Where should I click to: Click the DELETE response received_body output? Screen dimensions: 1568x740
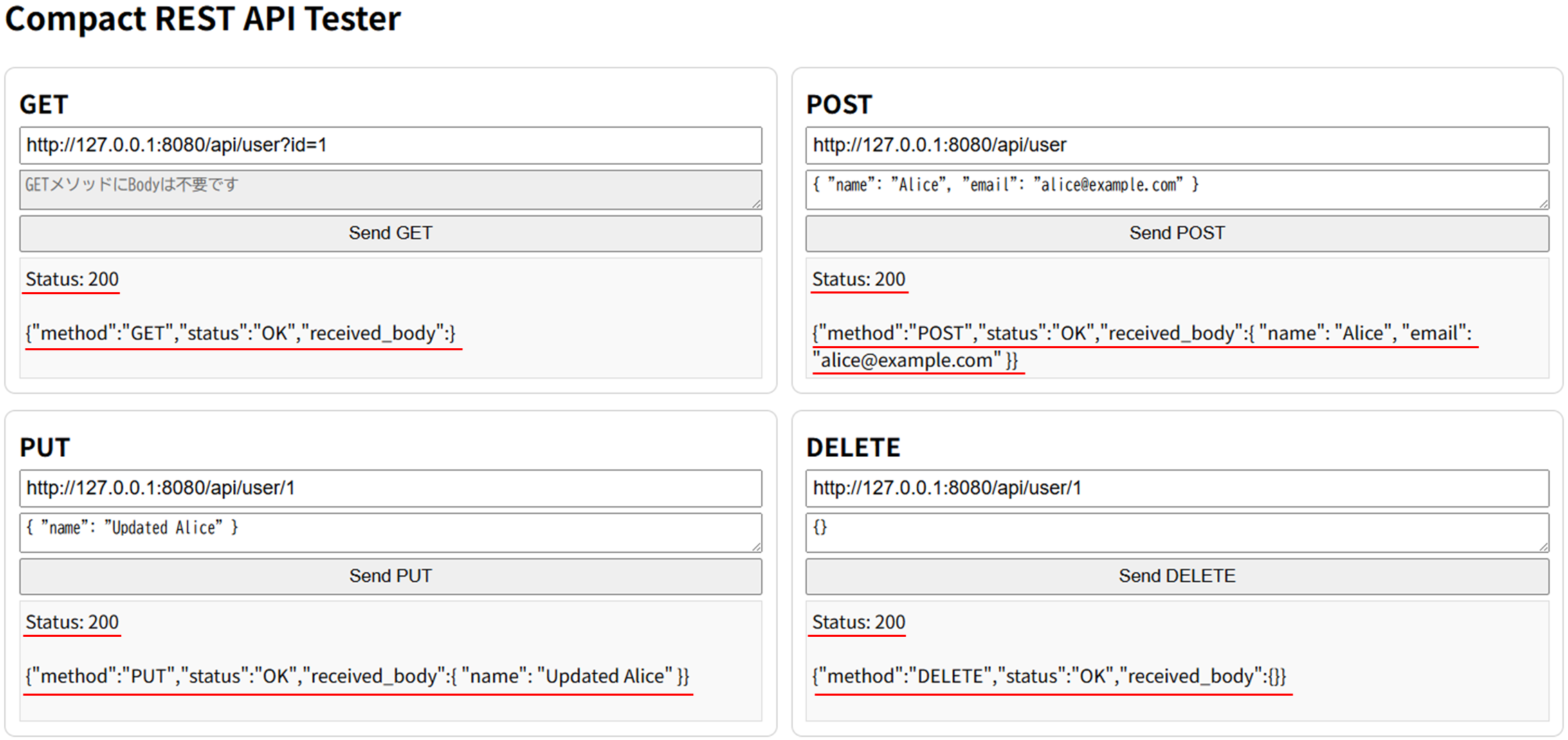(1050, 676)
